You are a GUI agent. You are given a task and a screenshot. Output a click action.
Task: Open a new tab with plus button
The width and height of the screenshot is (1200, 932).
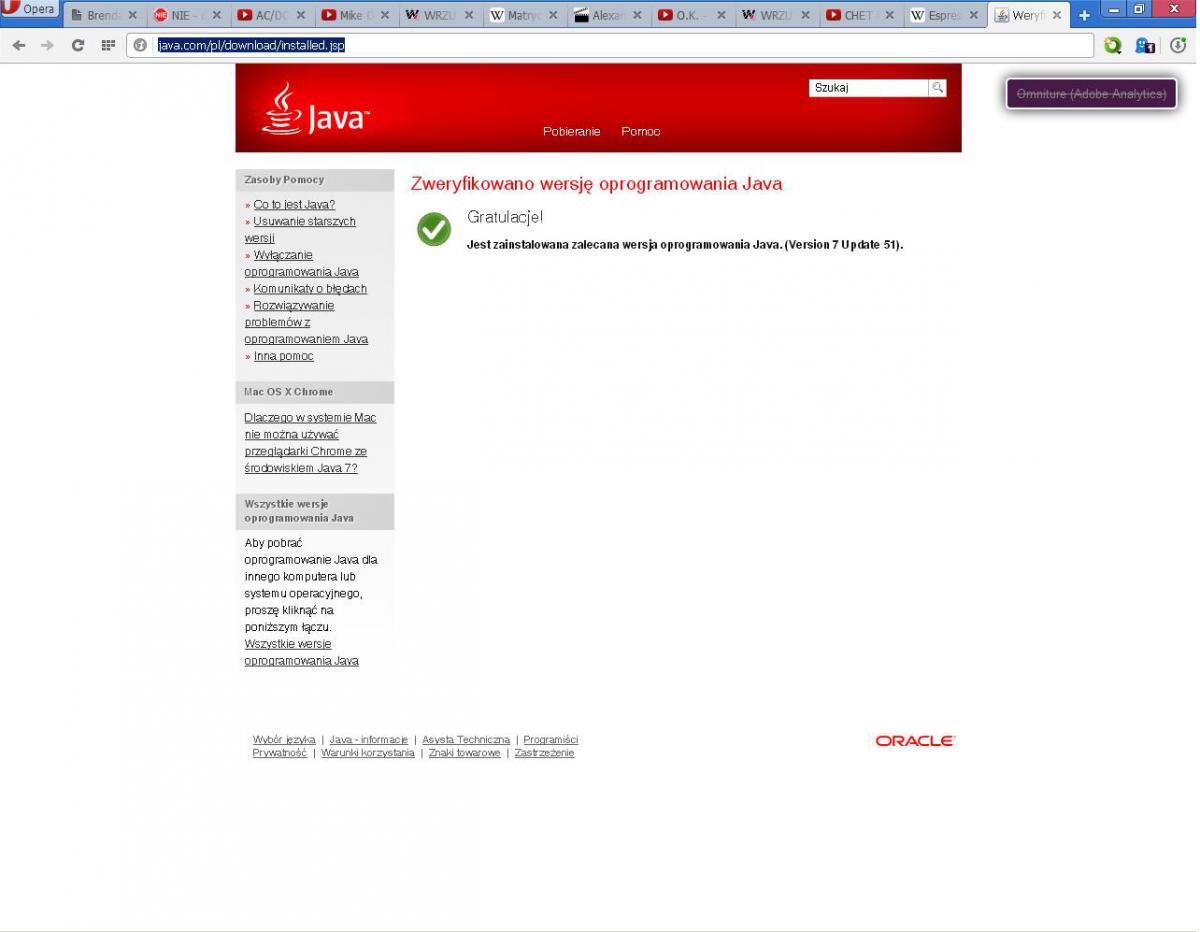click(1084, 15)
